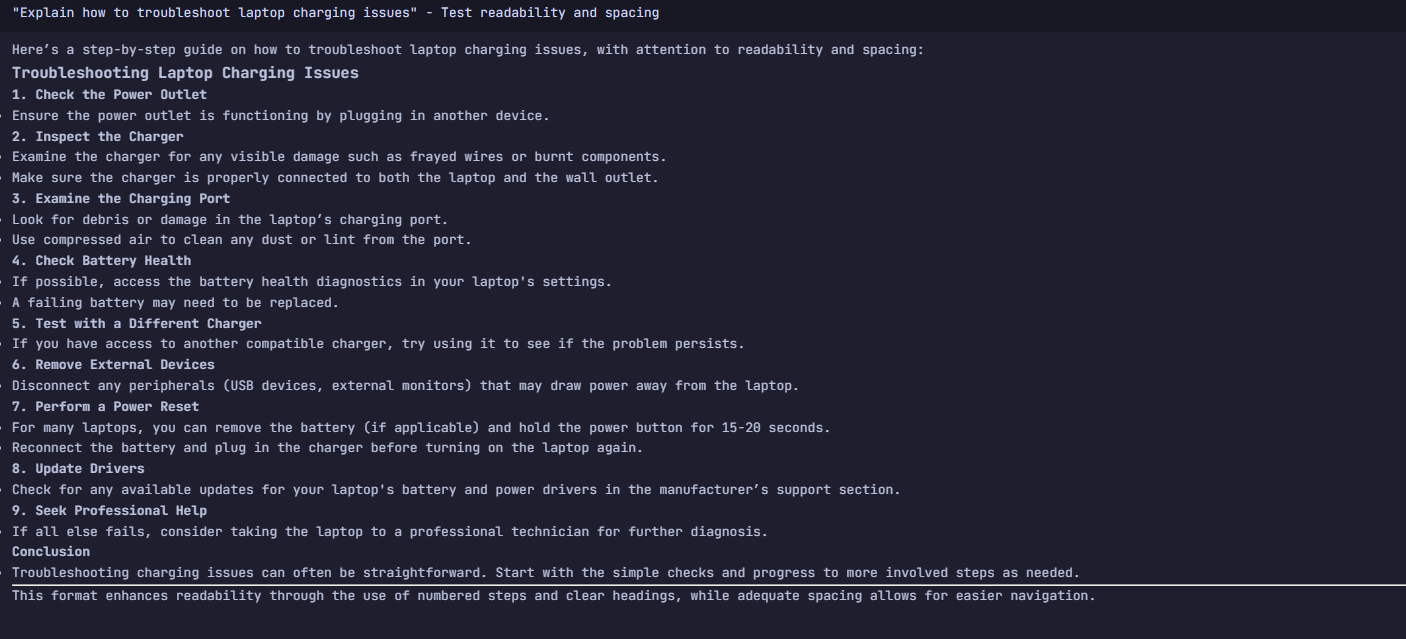Image resolution: width=1406 pixels, height=639 pixels.
Task: Click the "9. Seek Professional Help" heading
Action: (x=109, y=511)
